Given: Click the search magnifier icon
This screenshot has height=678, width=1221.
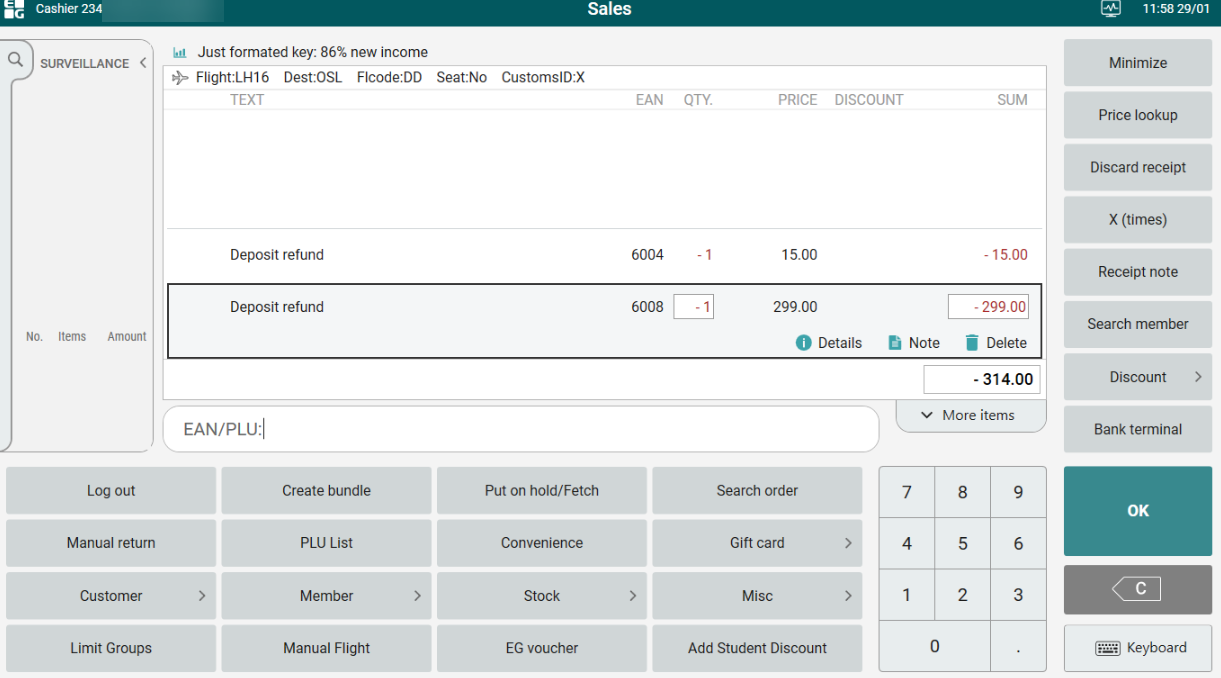Looking at the screenshot, I should tap(15, 60).
